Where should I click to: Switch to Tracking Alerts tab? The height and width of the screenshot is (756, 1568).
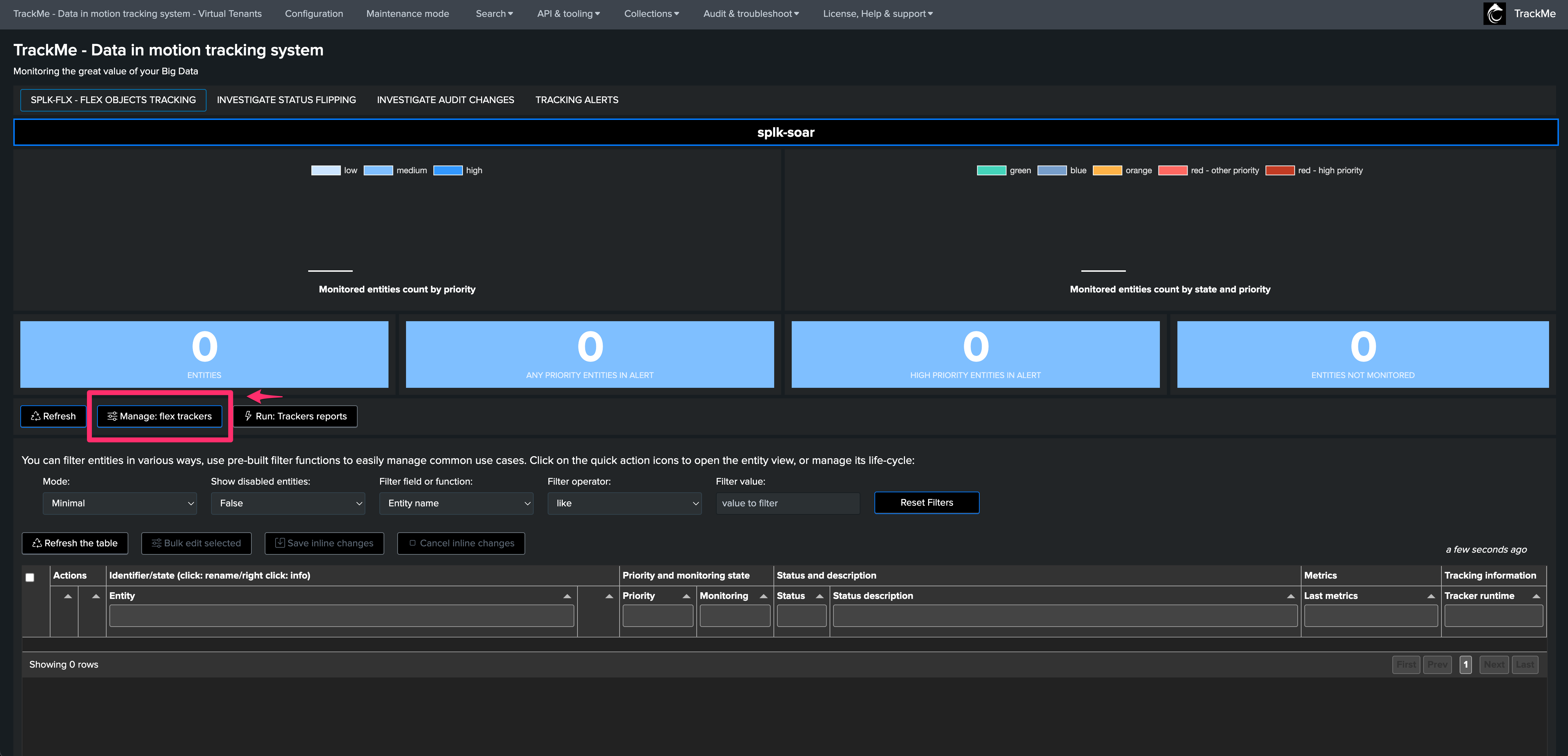click(577, 100)
